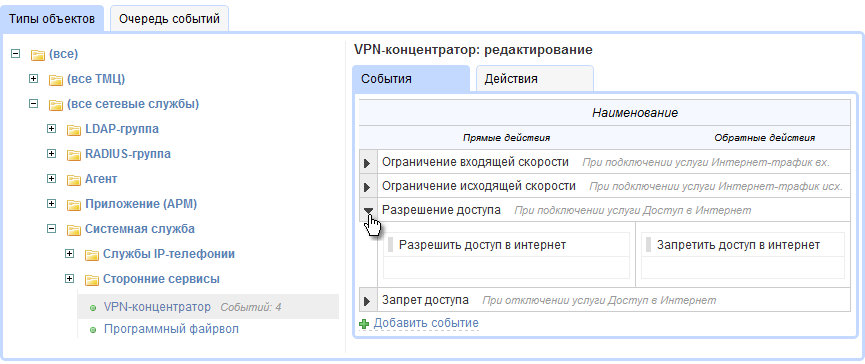Expand the Приложение (АРМ) node

52,204
